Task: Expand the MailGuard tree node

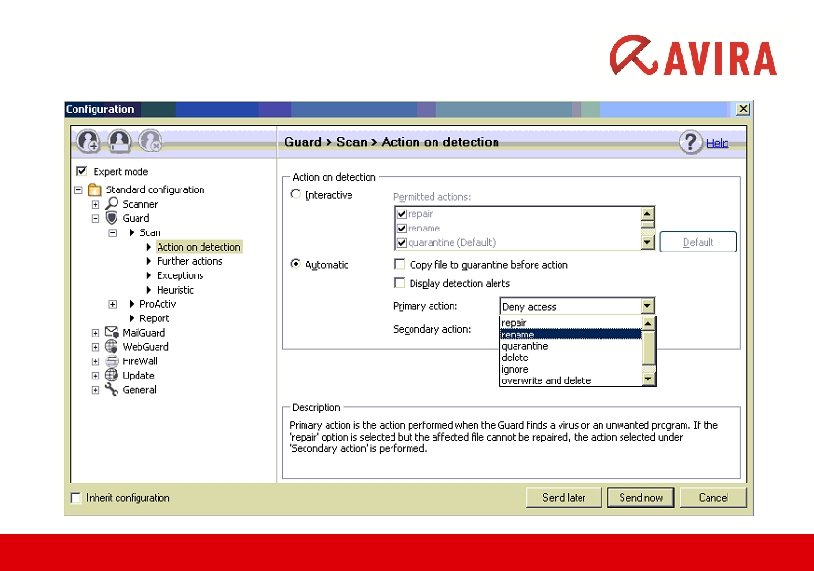Action: click(x=96, y=333)
